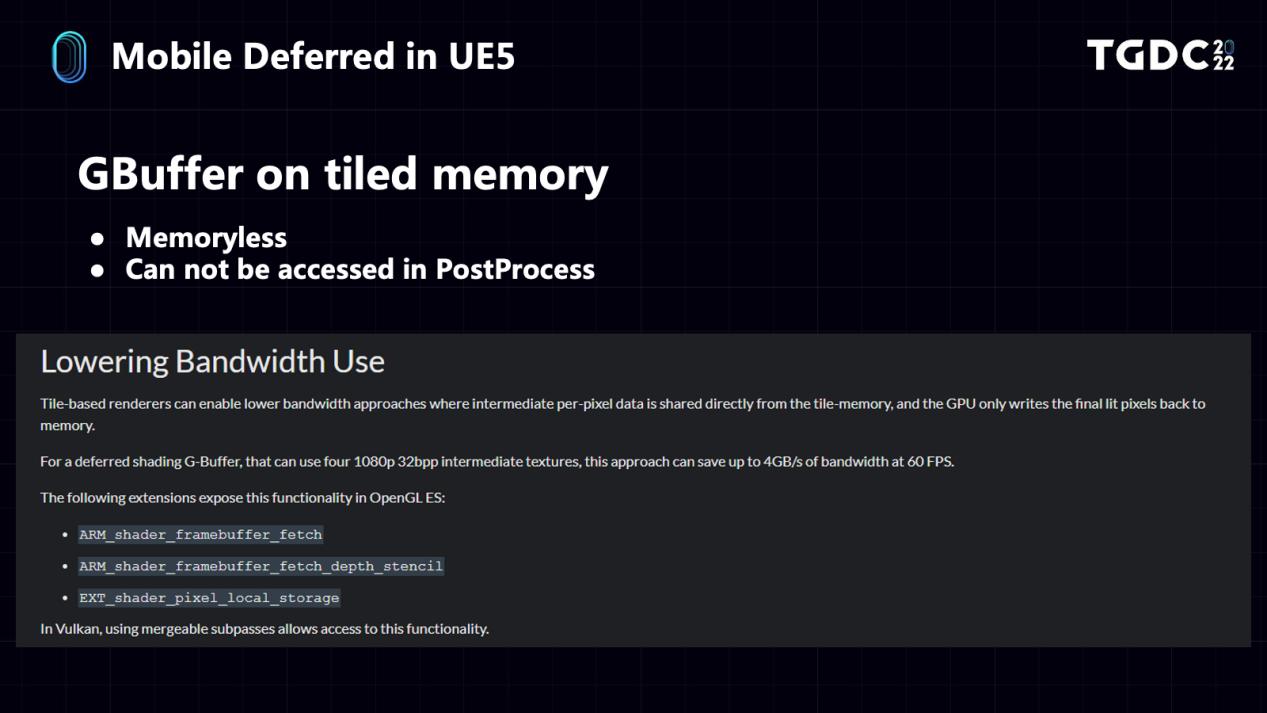Click the Can not be accessed in PostProcess line

pyautogui.click(x=360, y=269)
